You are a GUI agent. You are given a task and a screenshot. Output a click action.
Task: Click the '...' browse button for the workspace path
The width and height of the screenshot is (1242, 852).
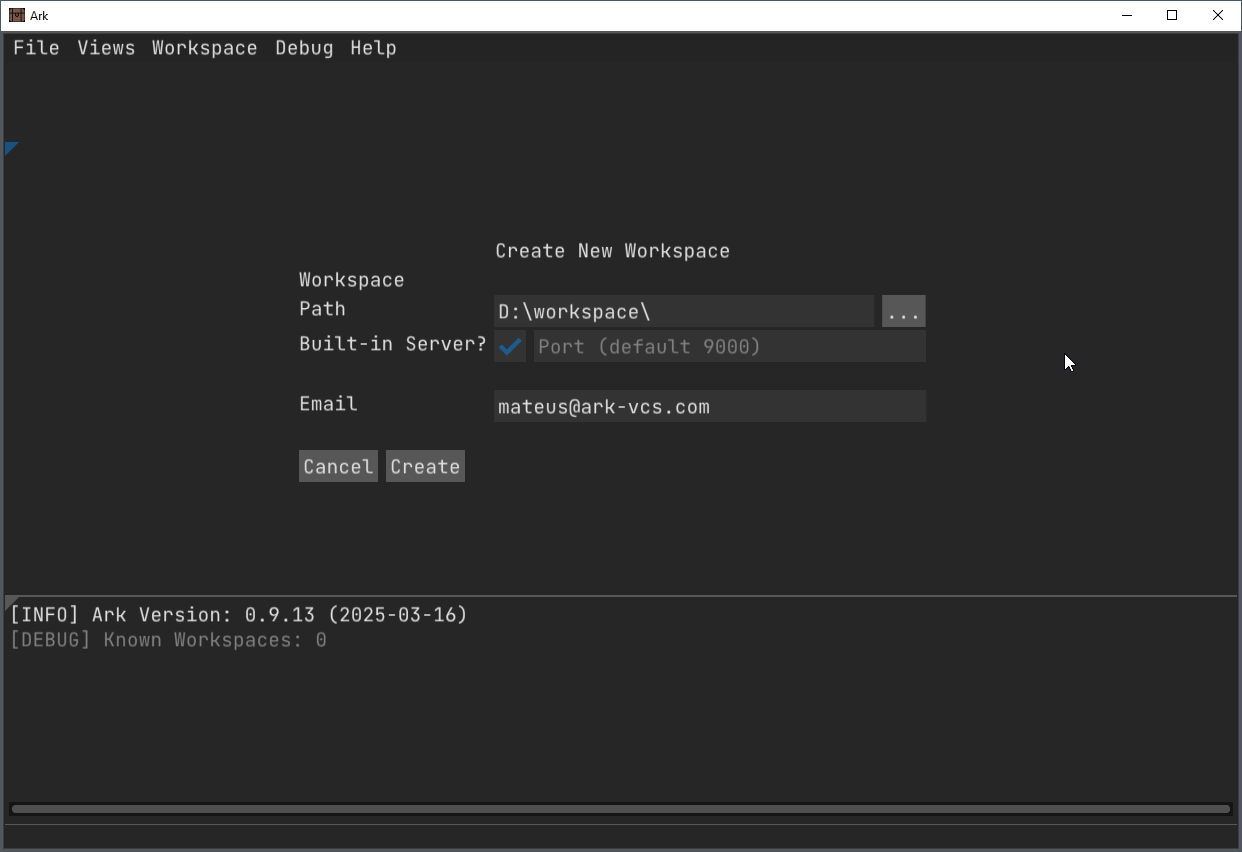(903, 312)
